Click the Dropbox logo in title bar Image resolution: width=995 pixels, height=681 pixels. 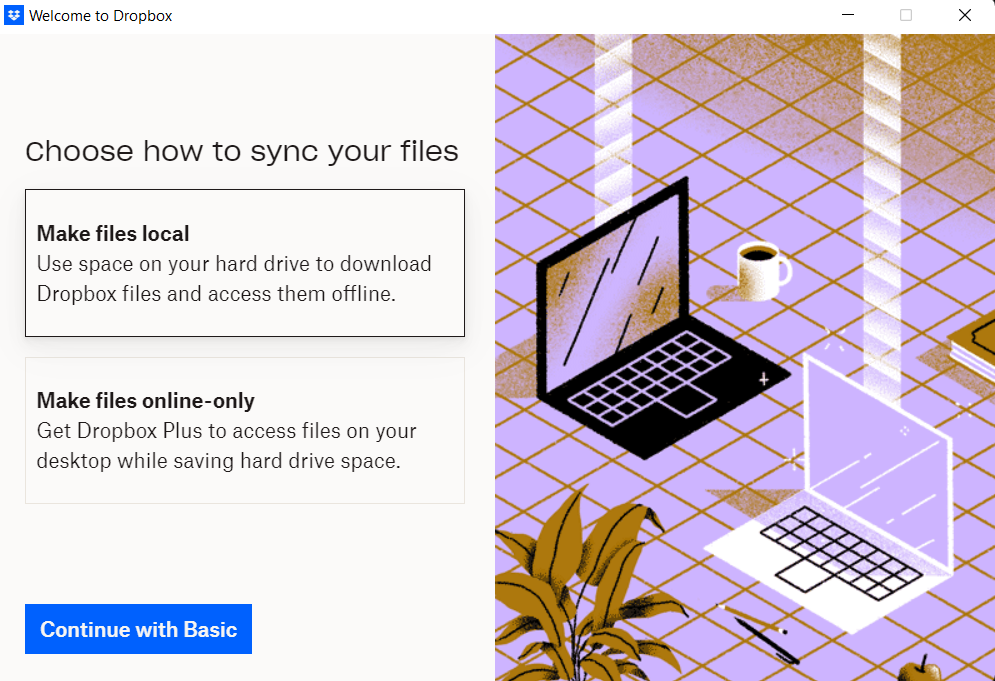(13, 15)
